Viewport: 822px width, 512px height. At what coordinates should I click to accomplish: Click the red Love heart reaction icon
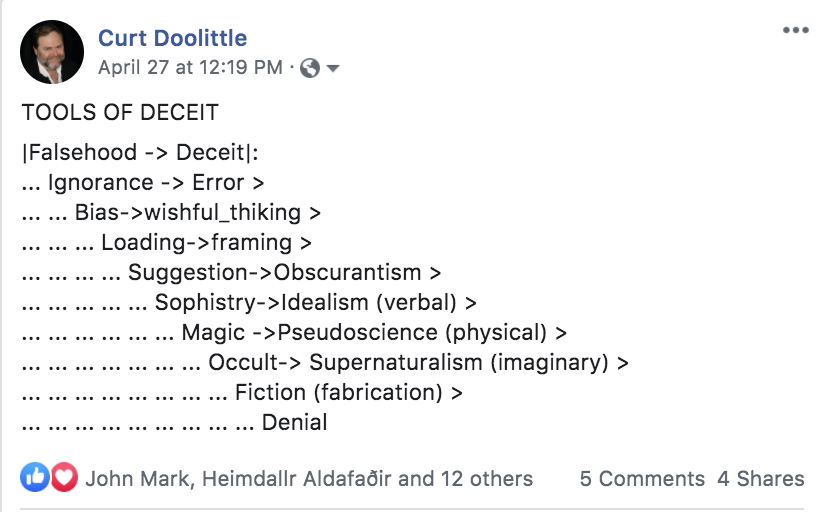coord(64,478)
